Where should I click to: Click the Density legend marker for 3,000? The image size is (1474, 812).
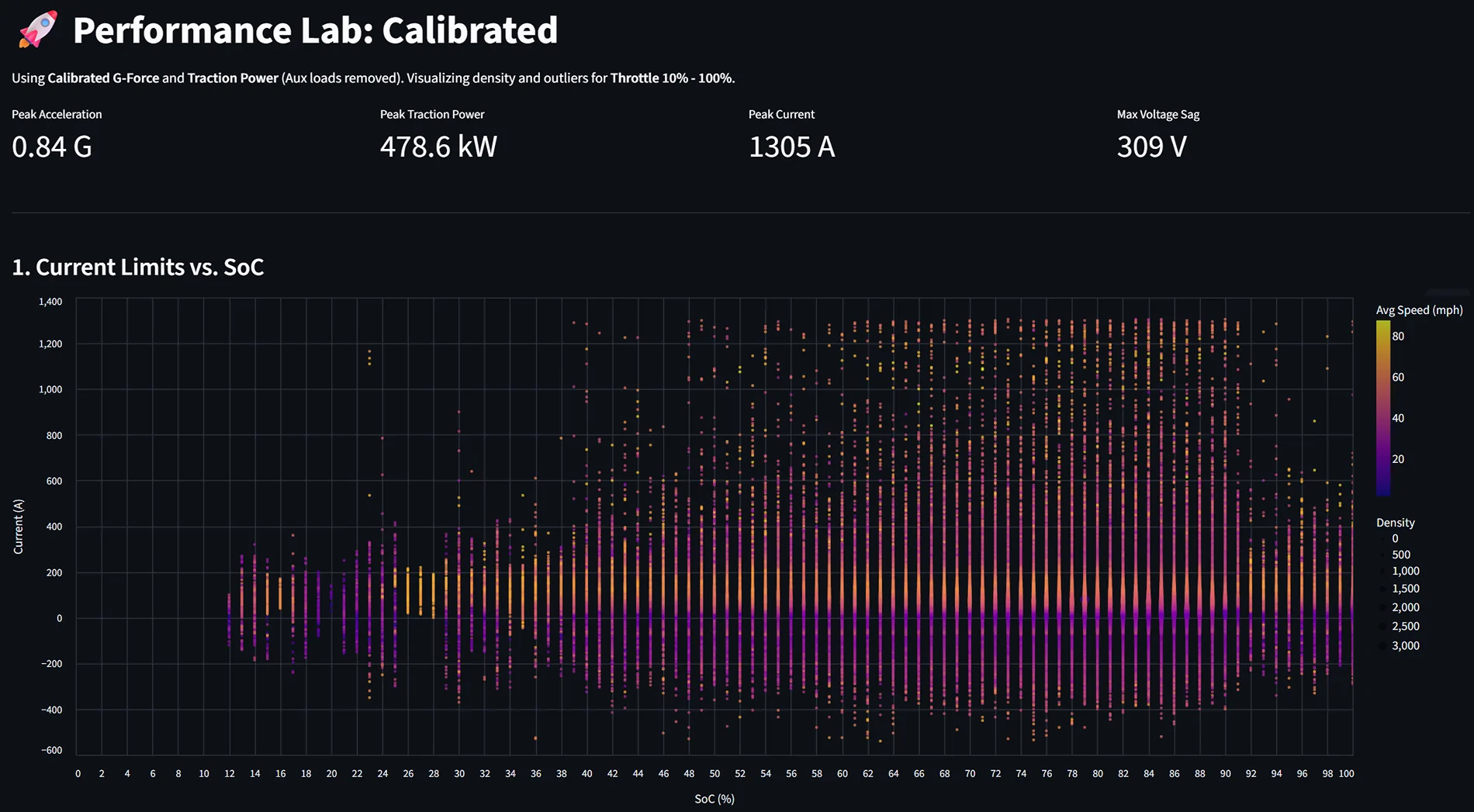coord(1382,645)
